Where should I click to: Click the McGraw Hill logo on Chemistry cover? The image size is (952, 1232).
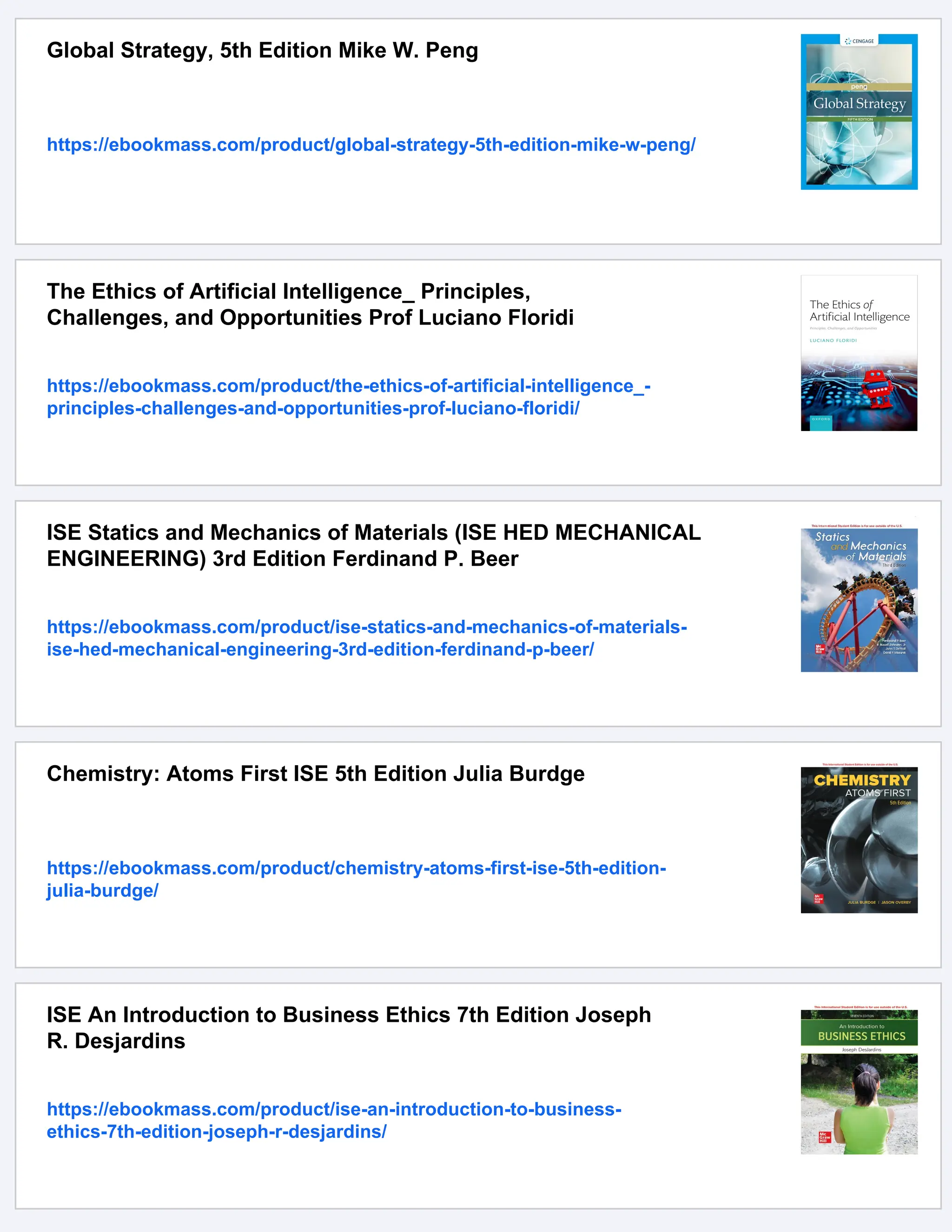click(819, 899)
